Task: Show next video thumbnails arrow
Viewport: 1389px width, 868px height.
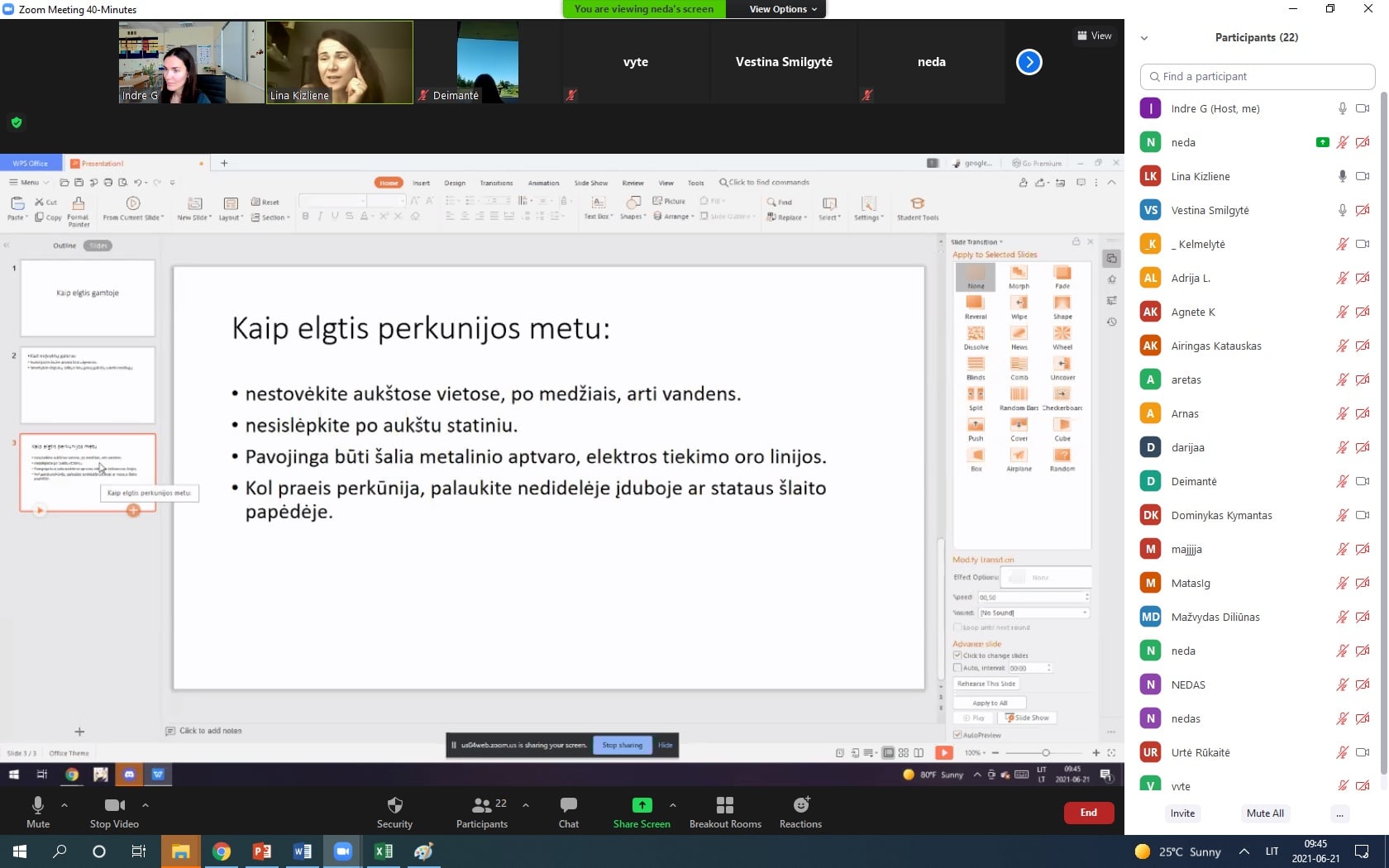Action: [1029, 62]
